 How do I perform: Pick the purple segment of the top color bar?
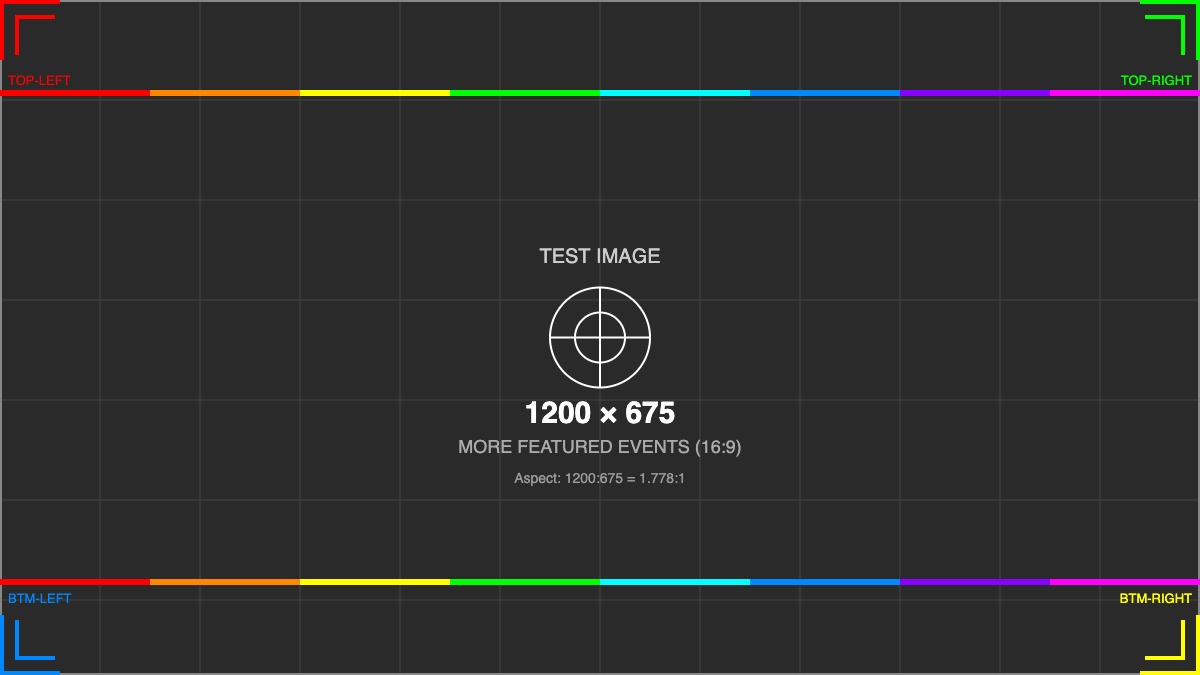click(x=975, y=93)
